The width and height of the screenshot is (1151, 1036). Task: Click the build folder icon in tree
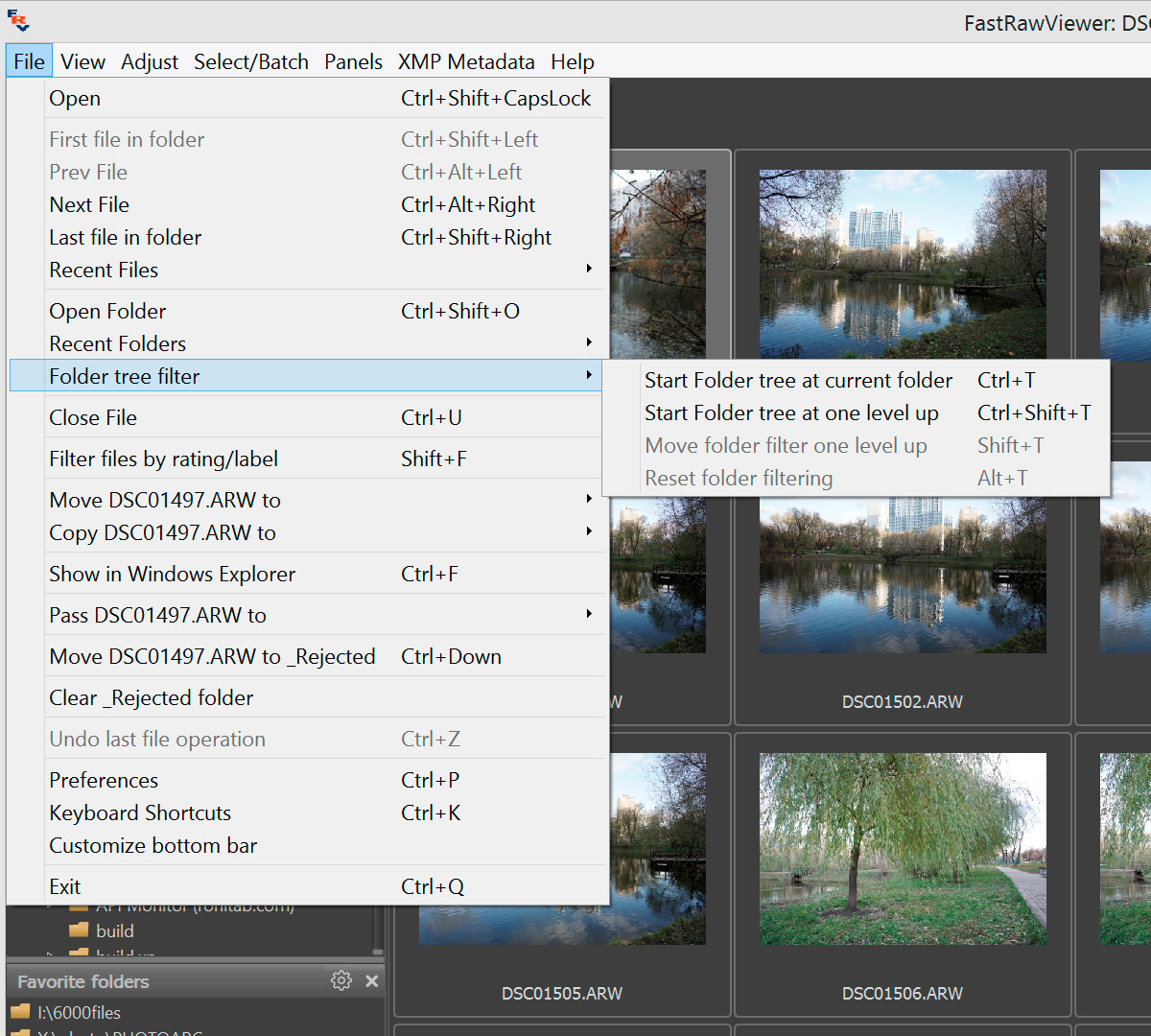click(80, 930)
